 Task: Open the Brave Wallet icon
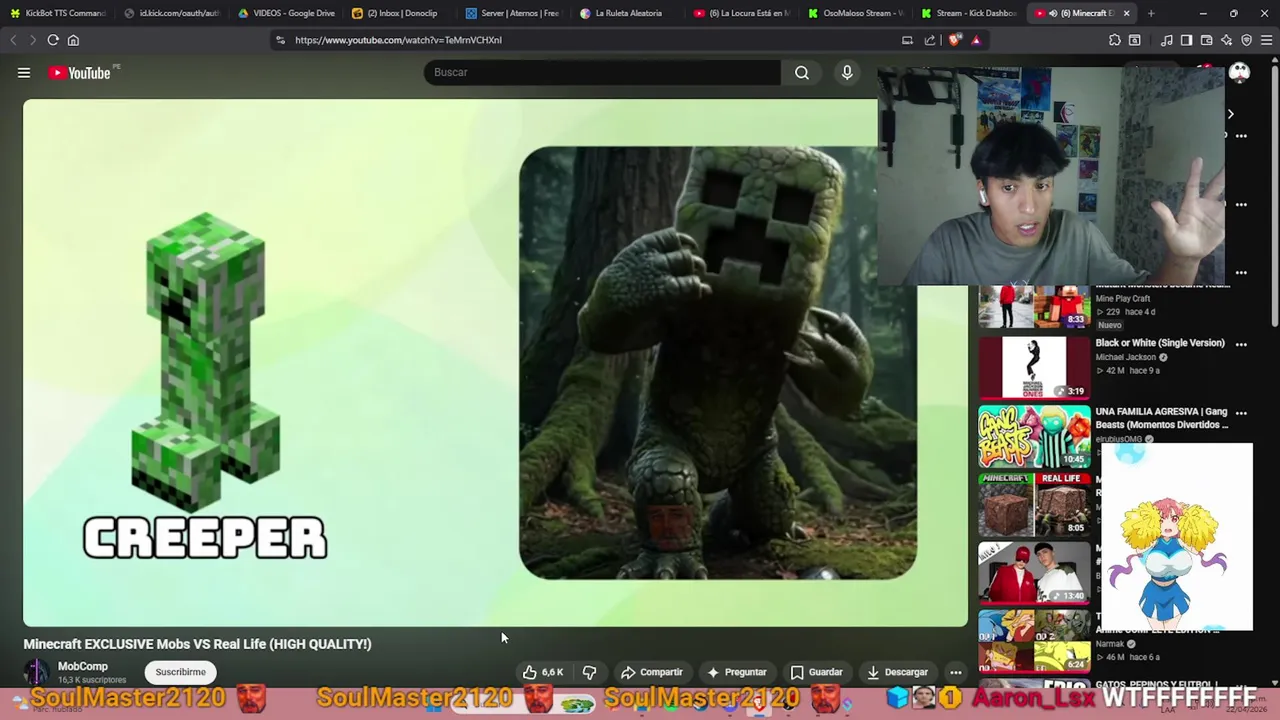(1207, 40)
